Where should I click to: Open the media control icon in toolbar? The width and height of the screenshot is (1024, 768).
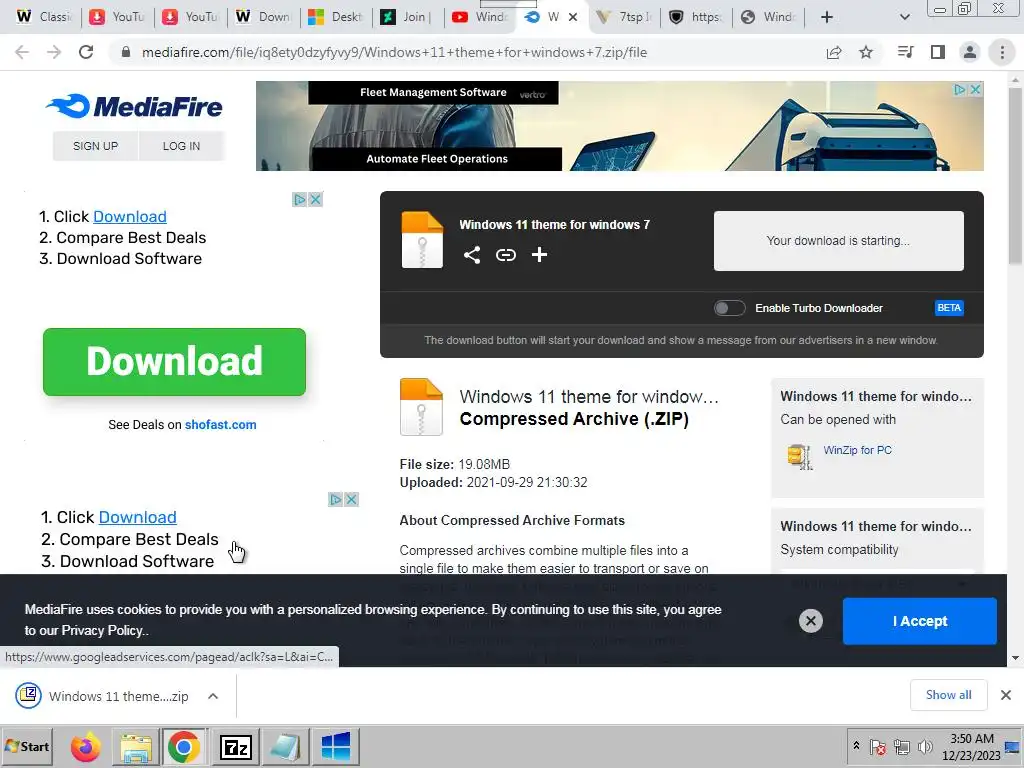(905, 52)
